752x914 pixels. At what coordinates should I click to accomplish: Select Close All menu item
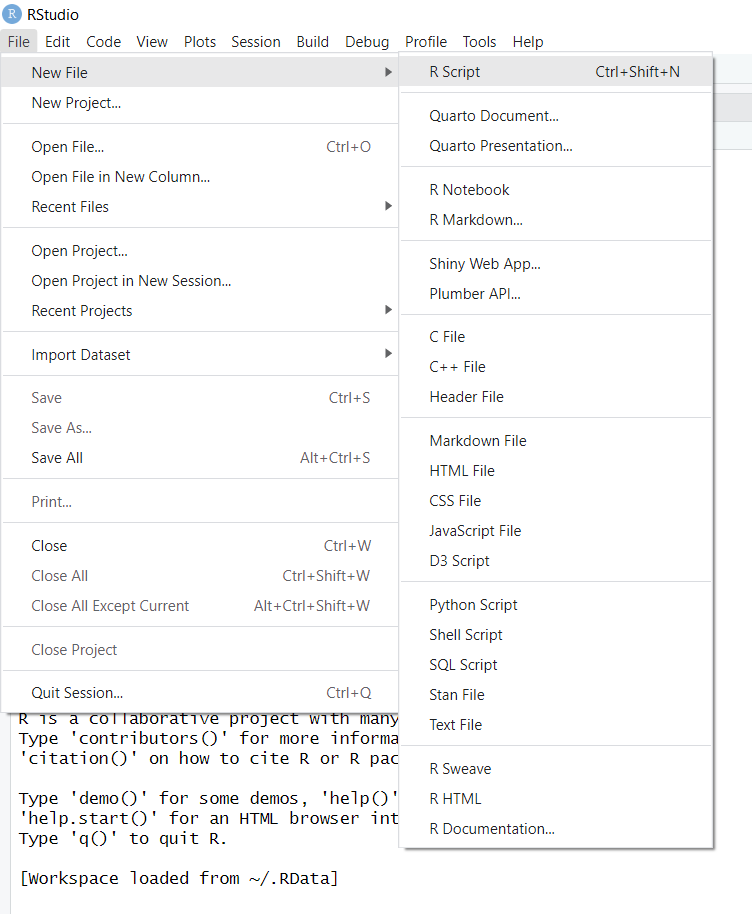point(200,576)
